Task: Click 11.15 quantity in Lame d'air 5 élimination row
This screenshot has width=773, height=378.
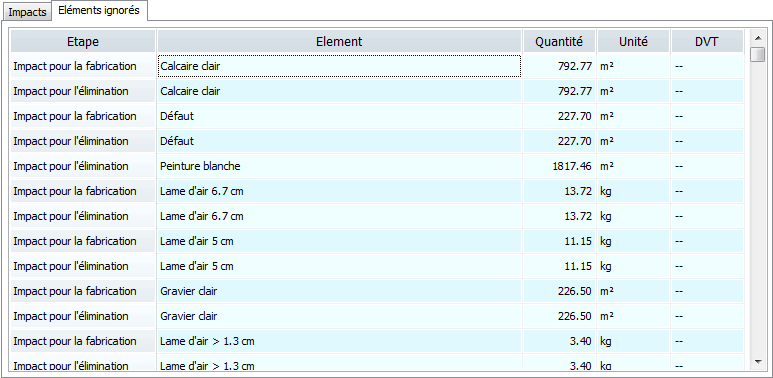Action: point(559,266)
